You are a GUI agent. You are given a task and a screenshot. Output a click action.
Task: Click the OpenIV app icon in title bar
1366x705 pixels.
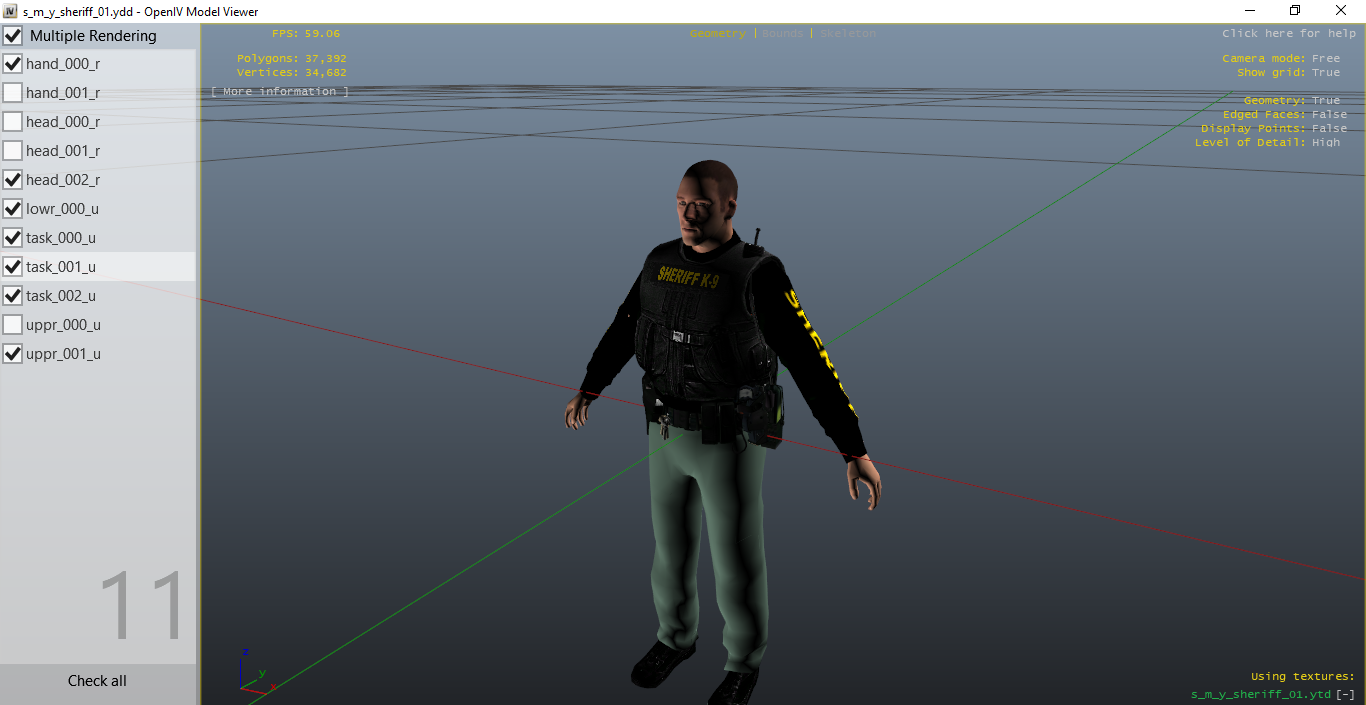[11, 11]
